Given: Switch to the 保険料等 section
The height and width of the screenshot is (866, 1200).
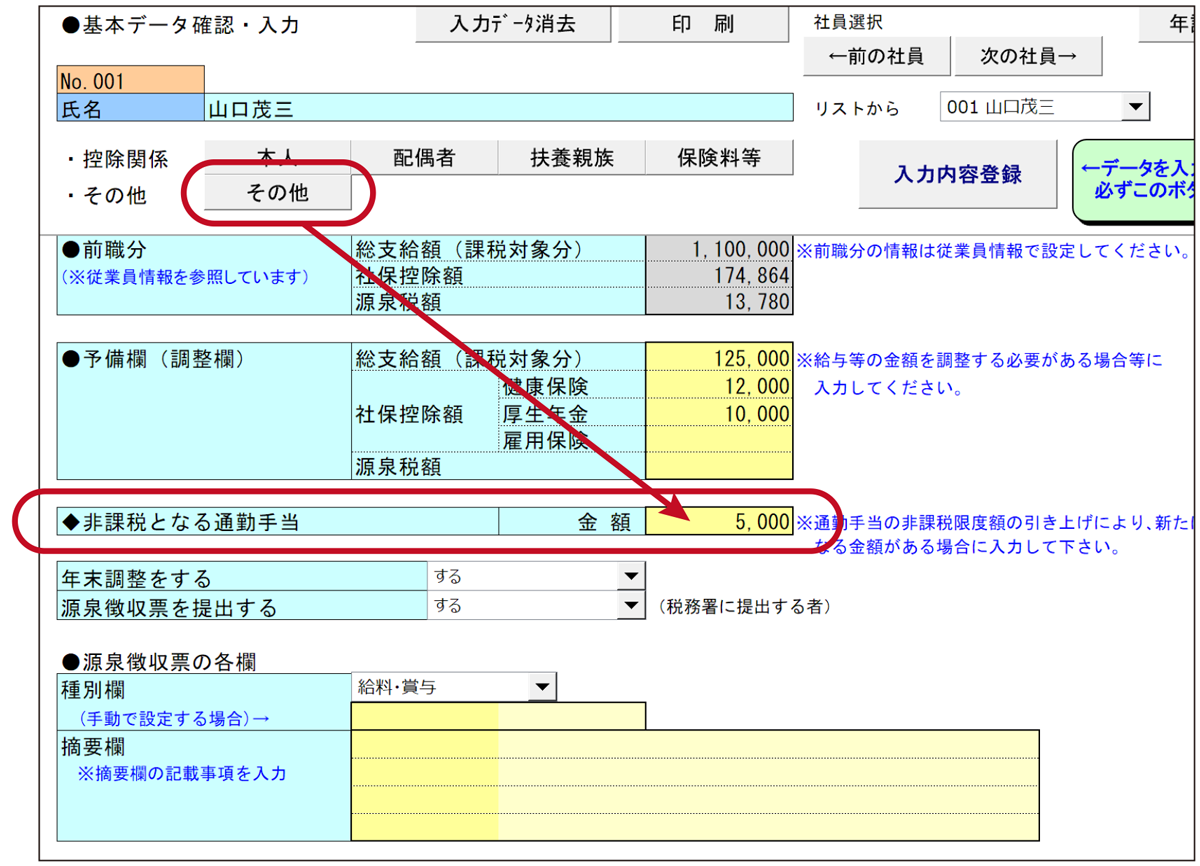Looking at the screenshot, I should point(719,157).
